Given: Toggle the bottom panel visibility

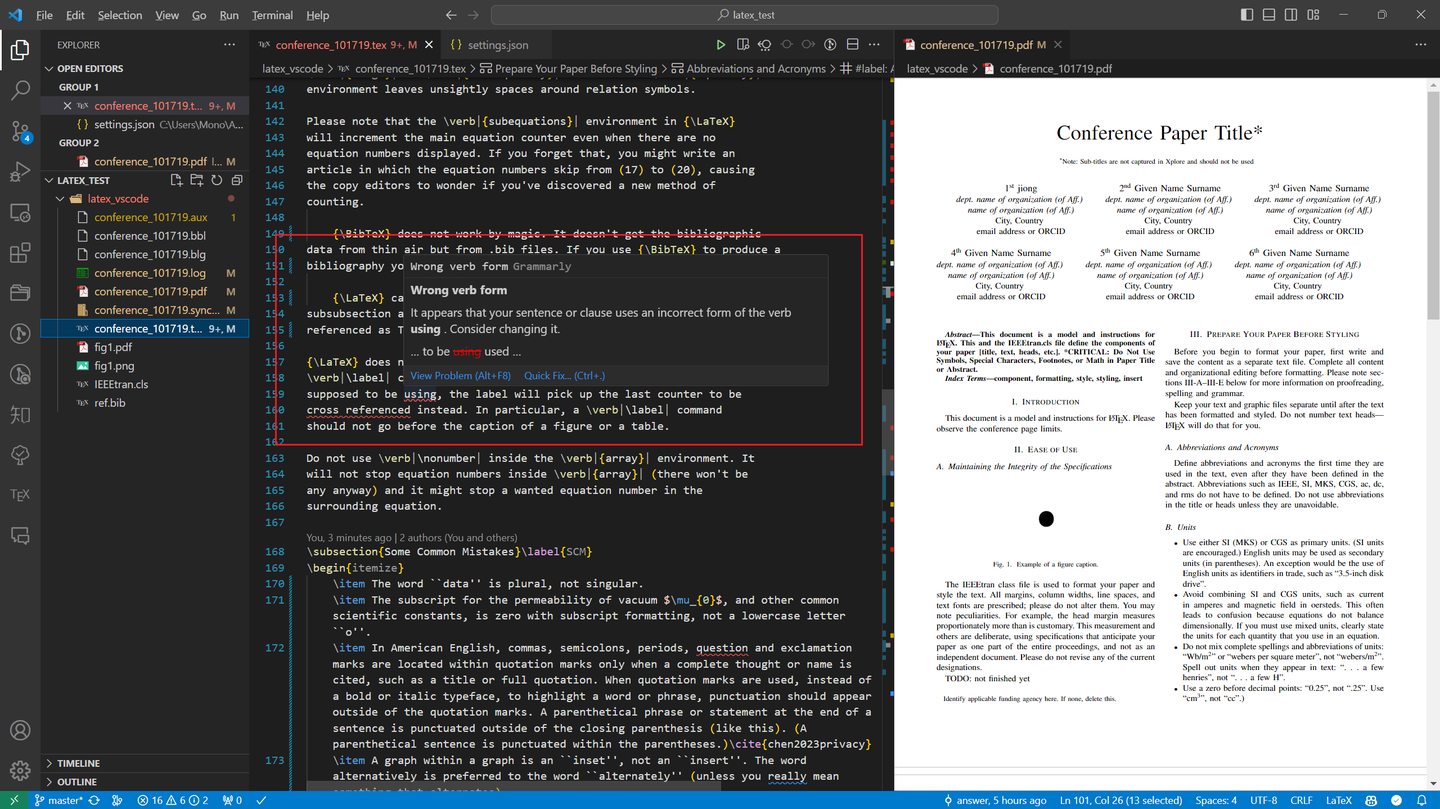Looking at the screenshot, I should click(x=1268, y=14).
